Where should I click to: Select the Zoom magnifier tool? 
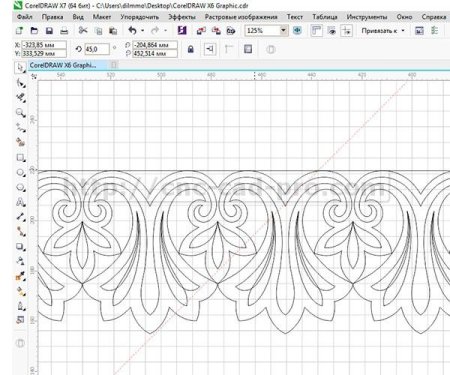tap(20, 113)
